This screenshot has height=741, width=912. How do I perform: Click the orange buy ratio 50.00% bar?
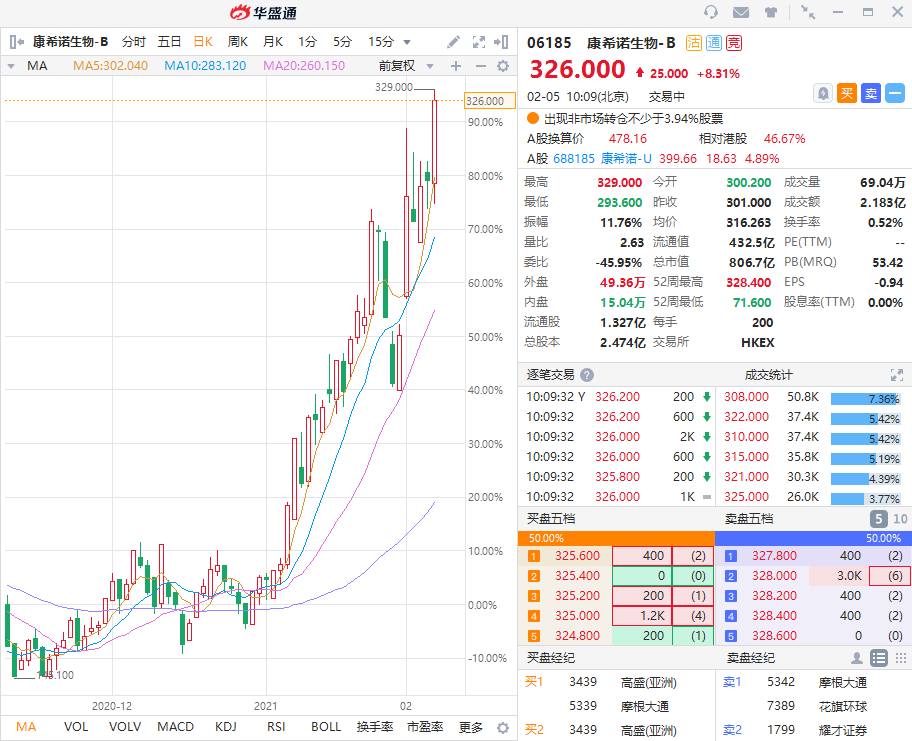pos(616,538)
